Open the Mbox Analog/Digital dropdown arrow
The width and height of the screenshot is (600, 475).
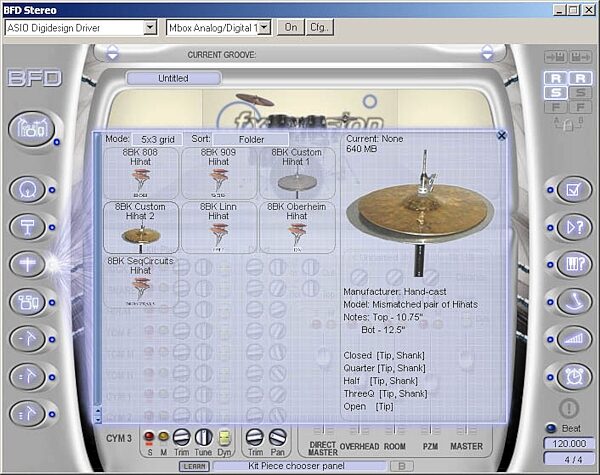[x=265, y=28]
